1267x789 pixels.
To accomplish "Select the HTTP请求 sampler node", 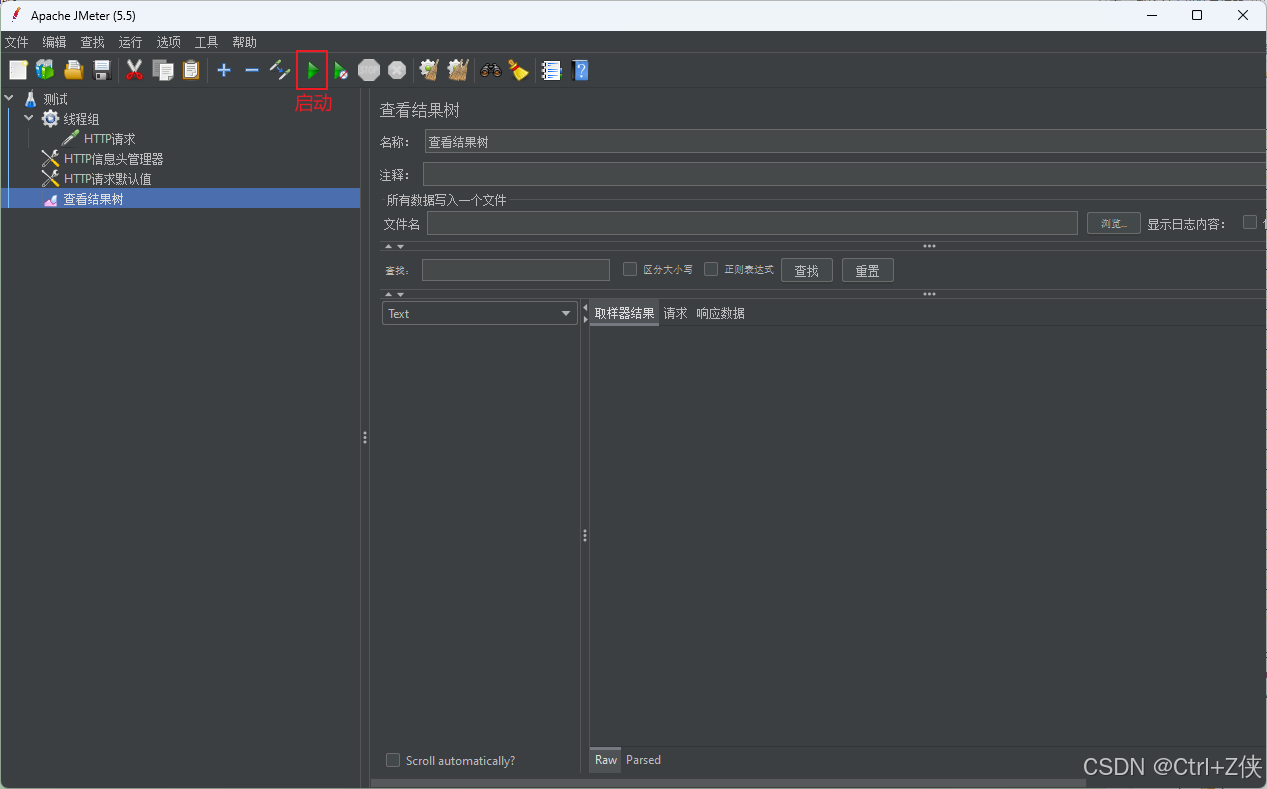I will 109,139.
